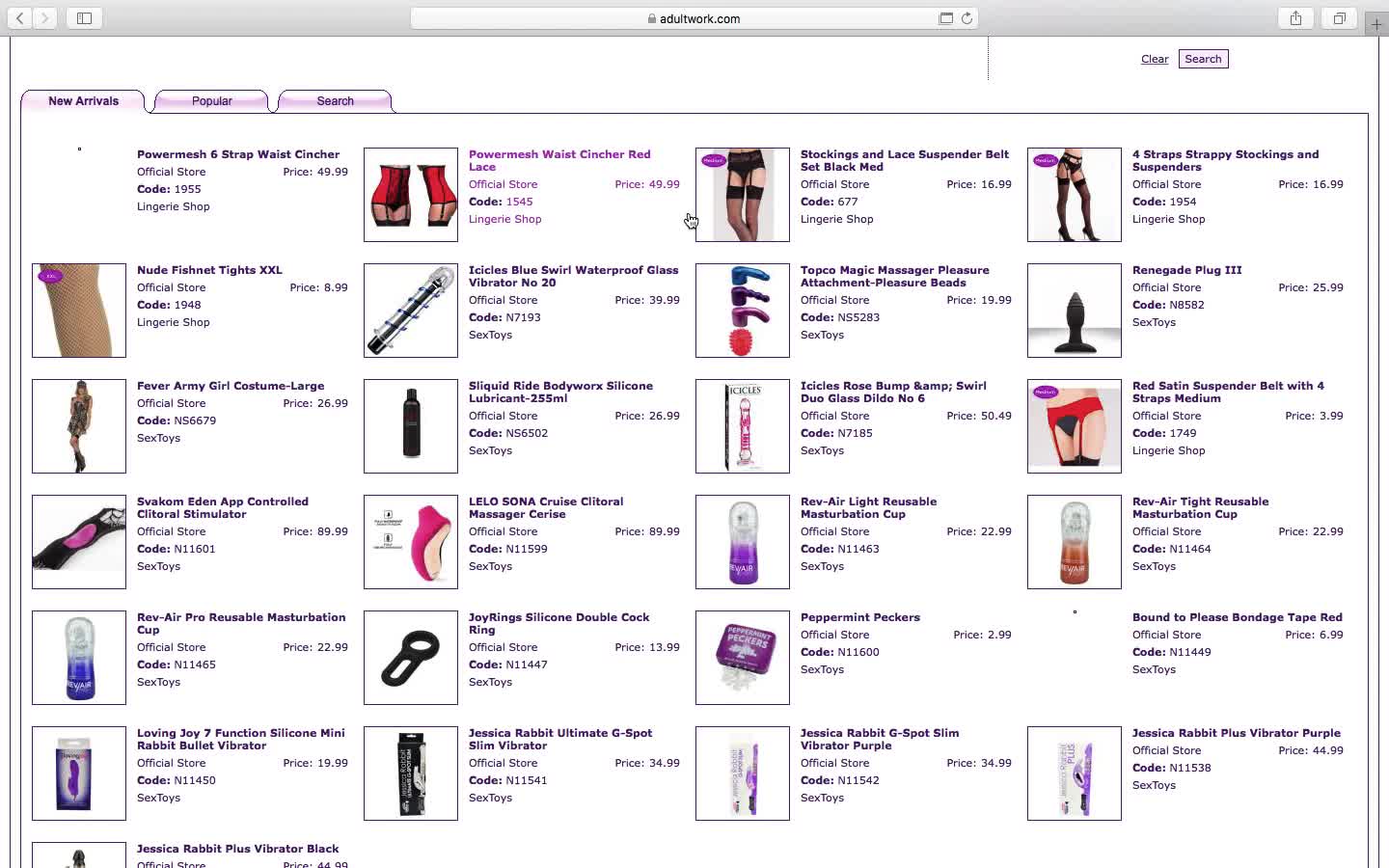This screenshot has width=1389, height=868.
Task: Open Red Satin Suspender Belt link
Action: [1228, 392]
